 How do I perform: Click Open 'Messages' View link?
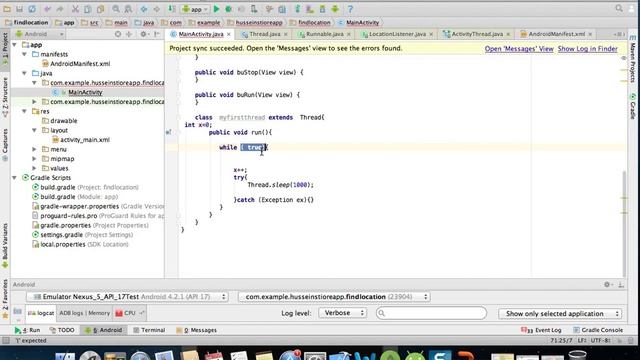pos(519,49)
